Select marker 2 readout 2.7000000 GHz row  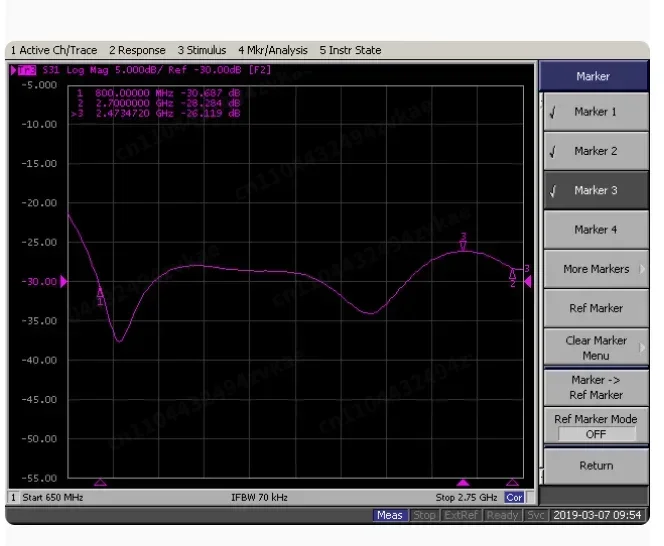(159, 103)
